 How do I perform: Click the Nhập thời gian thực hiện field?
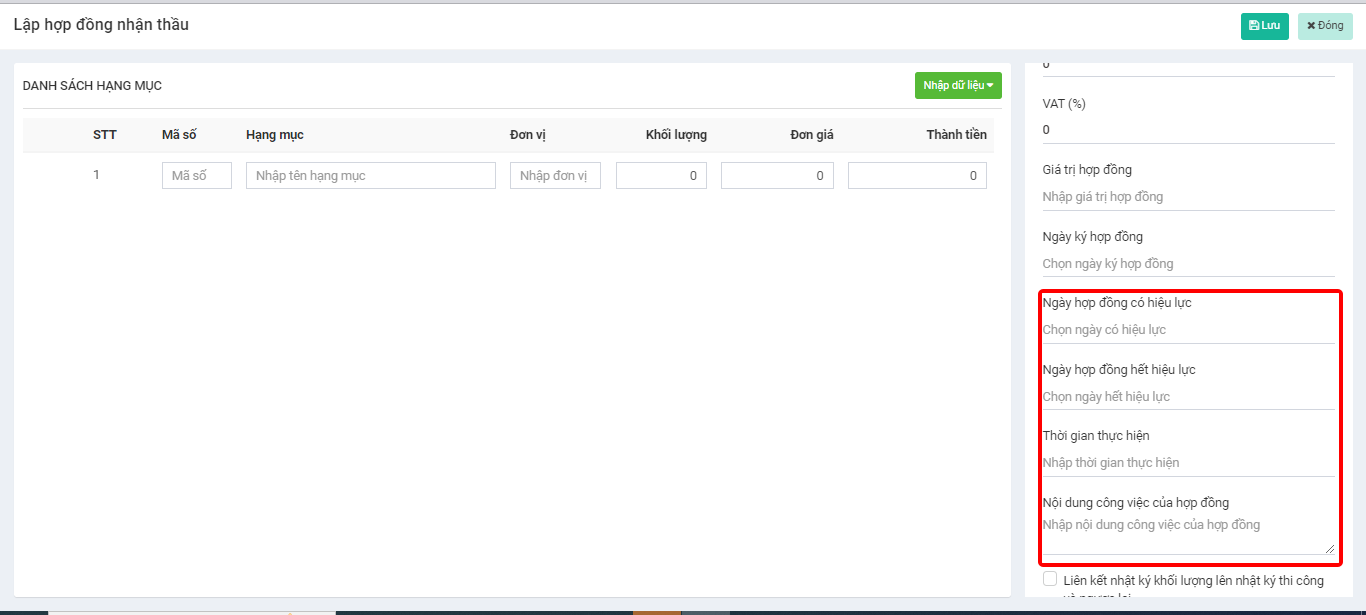[1187, 463]
